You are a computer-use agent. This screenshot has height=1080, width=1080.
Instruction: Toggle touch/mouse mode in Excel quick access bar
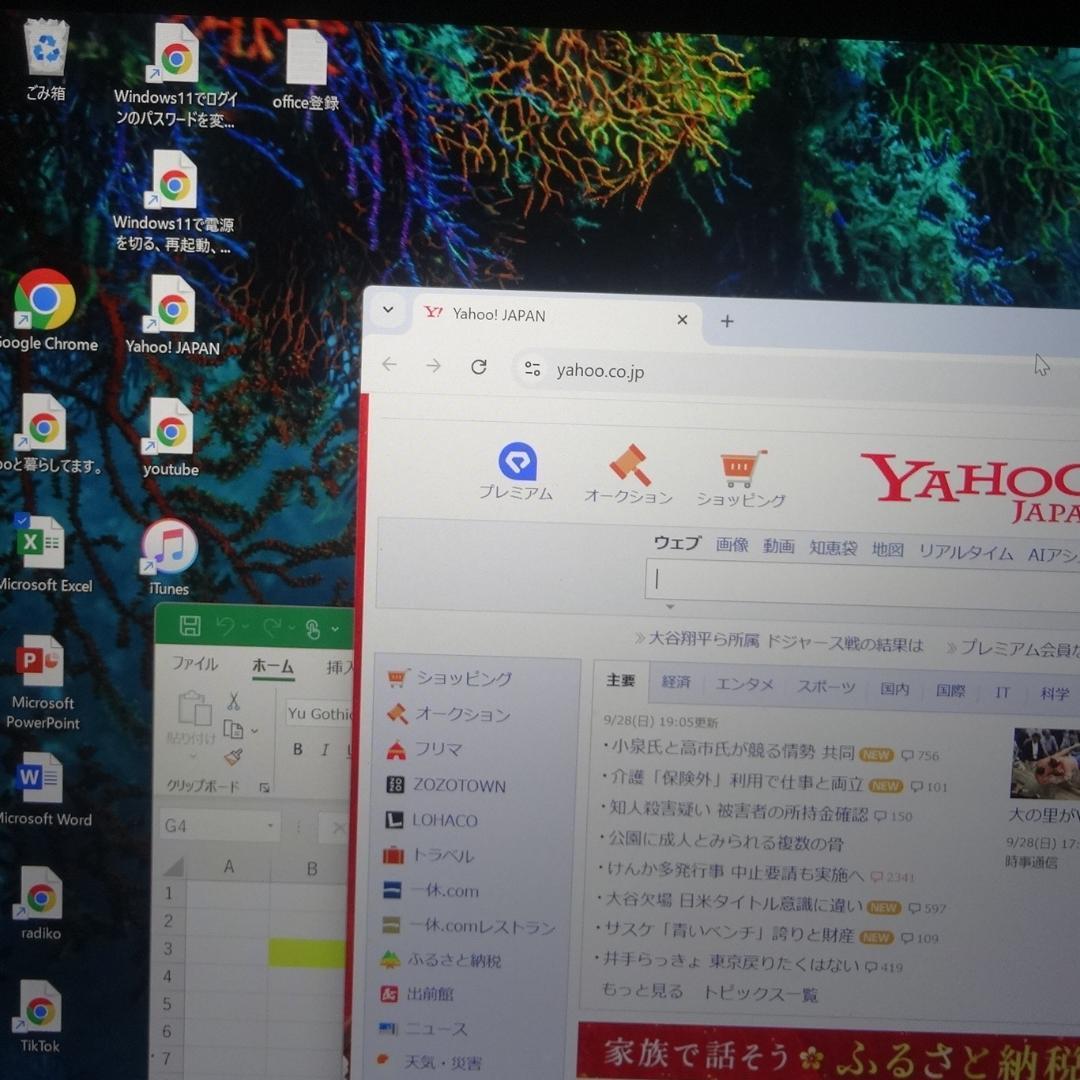[x=314, y=630]
